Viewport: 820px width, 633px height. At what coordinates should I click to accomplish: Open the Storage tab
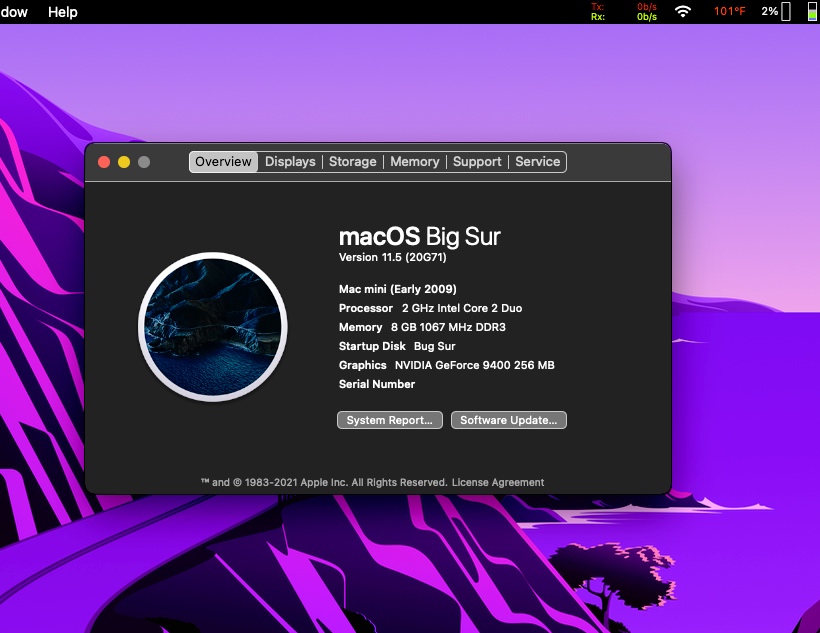click(x=352, y=162)
